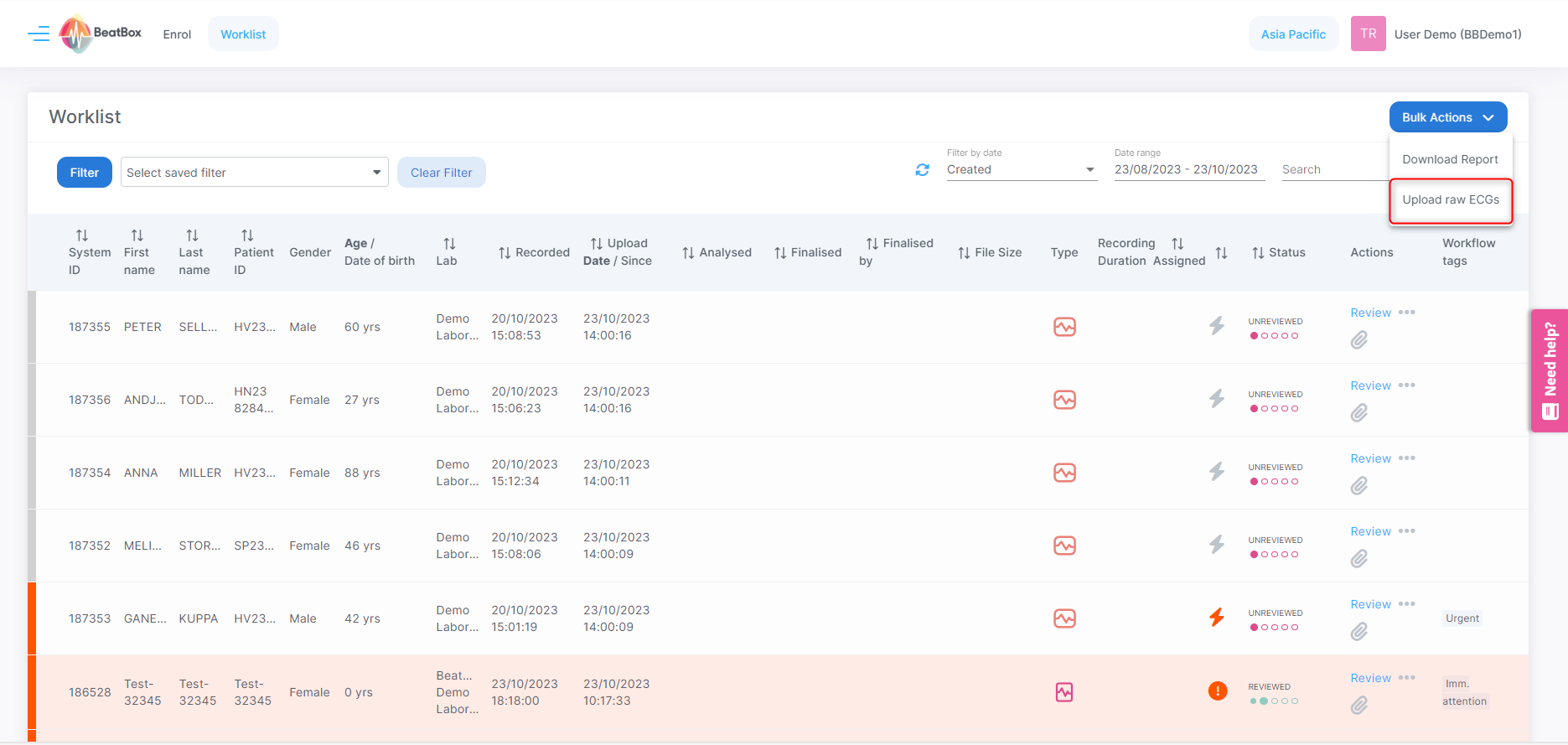Click the TR user avatar
Viewport: 1568px width, 745px height.
(x=1368, y=34)
